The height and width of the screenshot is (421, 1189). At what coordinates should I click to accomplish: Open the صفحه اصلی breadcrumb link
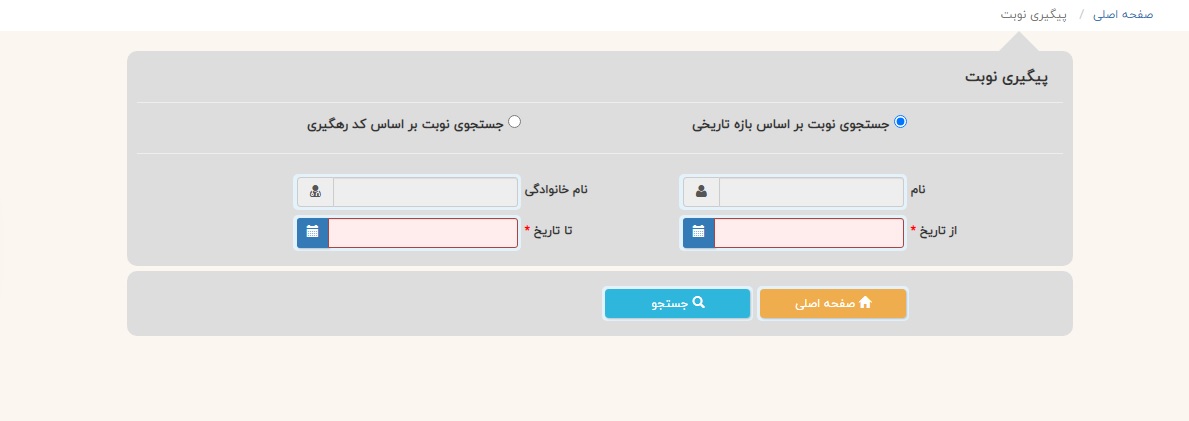tap(1123, 15)
